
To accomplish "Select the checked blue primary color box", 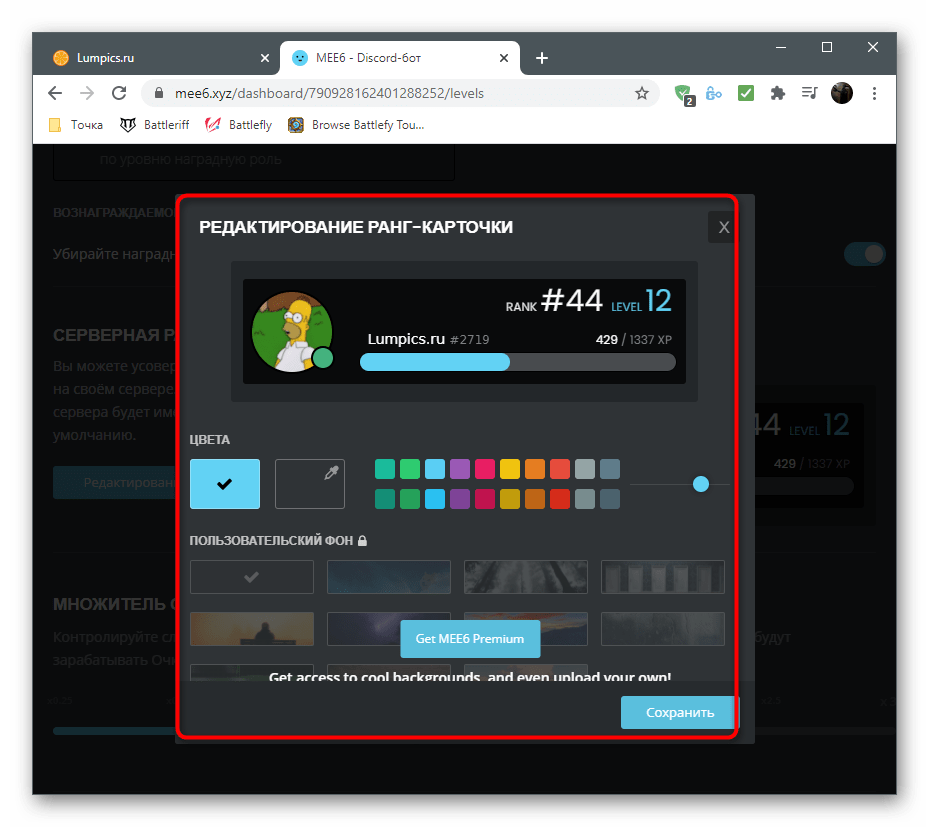I will pyautogui.click(x=225, y=484).
